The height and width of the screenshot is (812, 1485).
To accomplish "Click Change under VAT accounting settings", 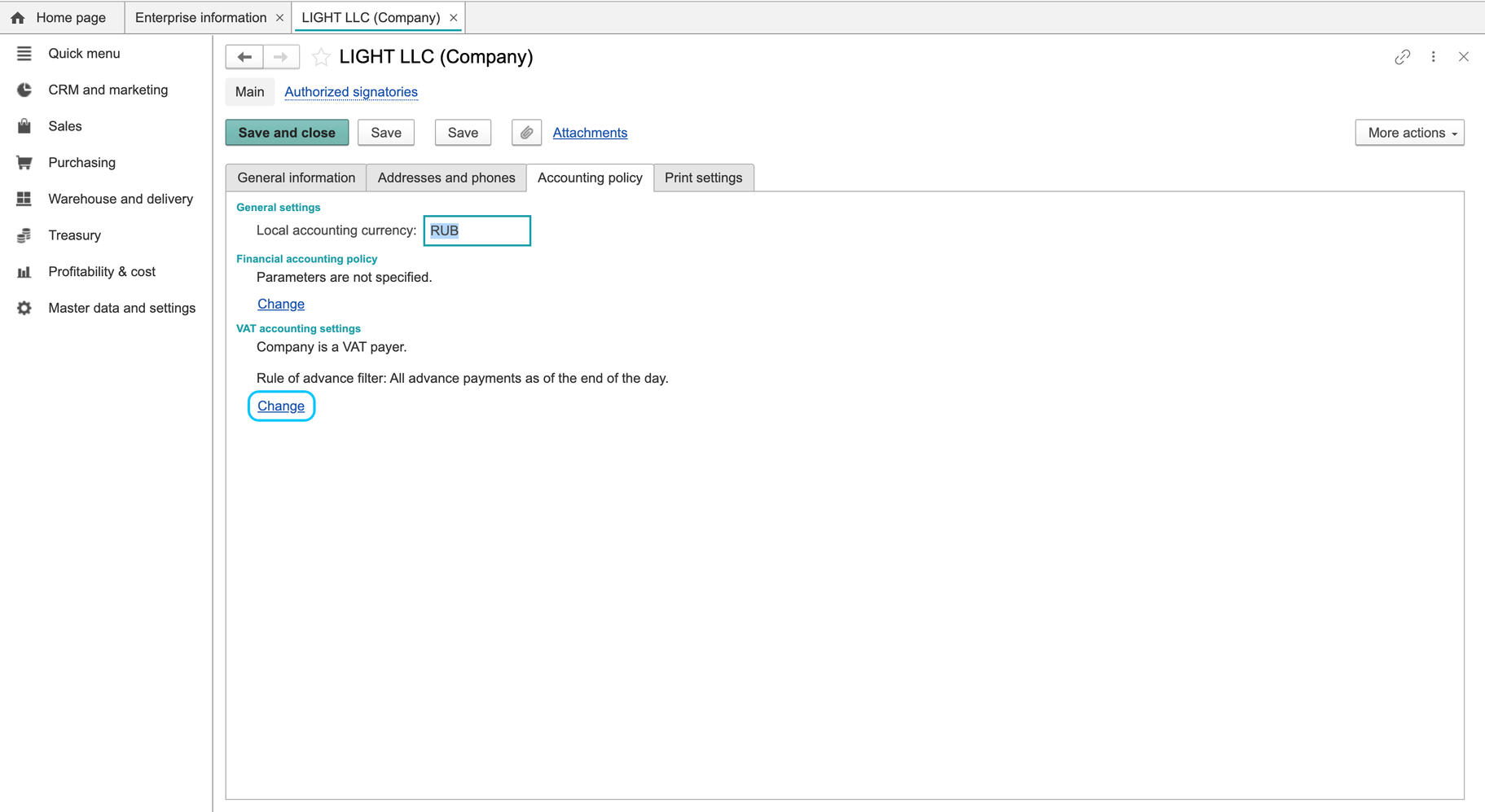I will pyautogui.click(x=281, y=406).
